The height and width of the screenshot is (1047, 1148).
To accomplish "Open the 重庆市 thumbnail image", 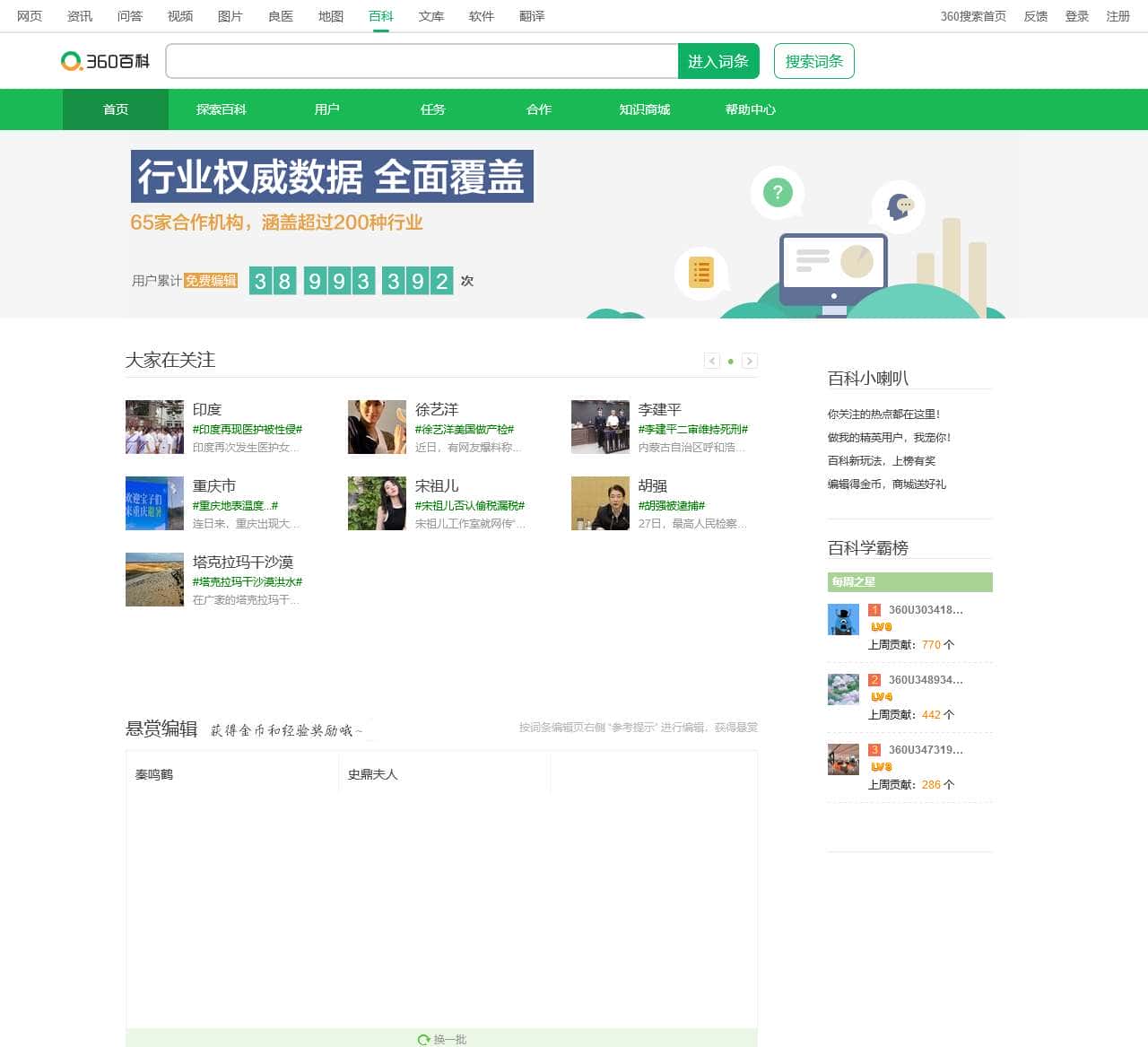I will click(154, 503).
